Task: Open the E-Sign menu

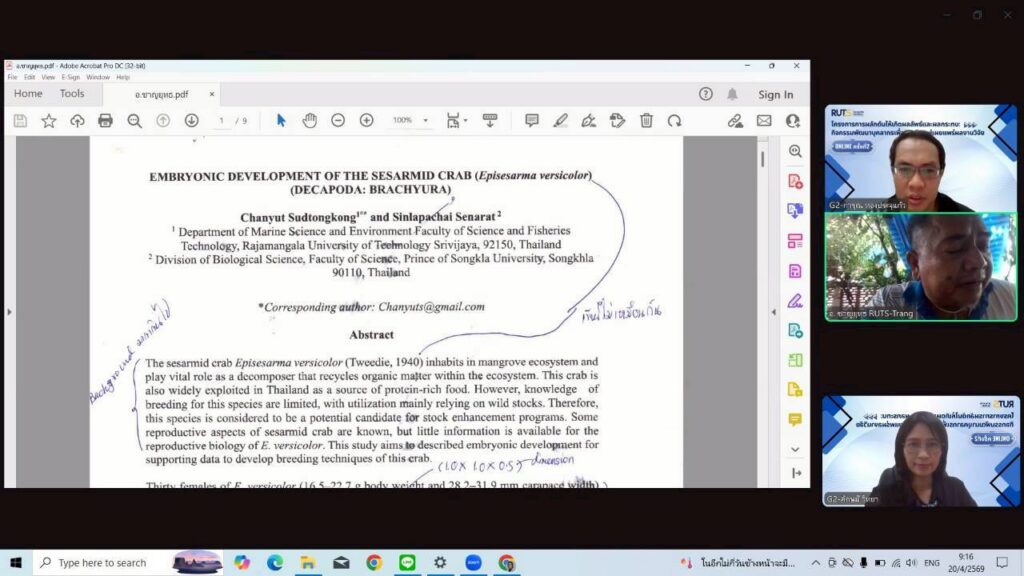Action: pos(70,77)
